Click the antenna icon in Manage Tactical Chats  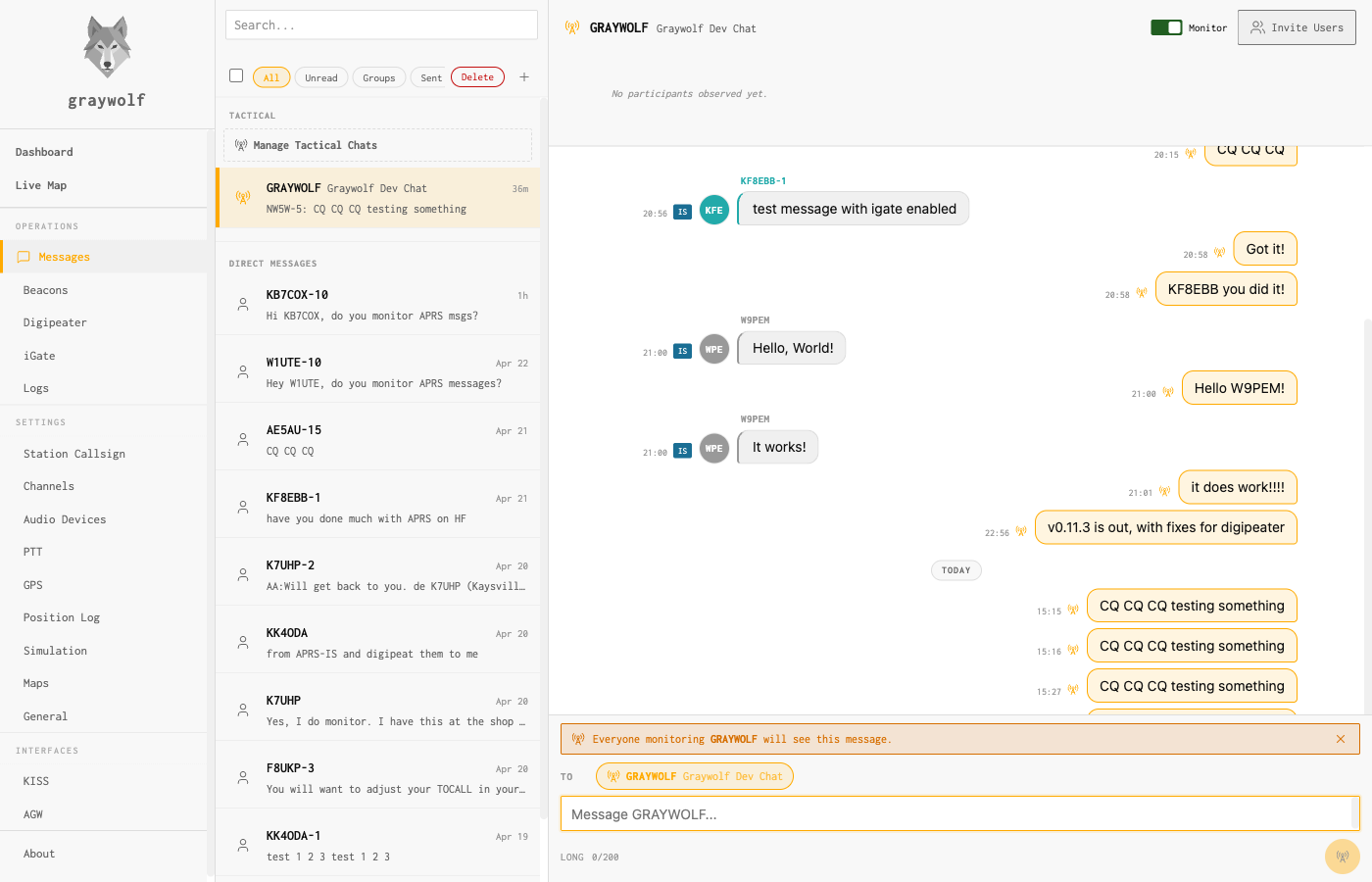(241, 145)
